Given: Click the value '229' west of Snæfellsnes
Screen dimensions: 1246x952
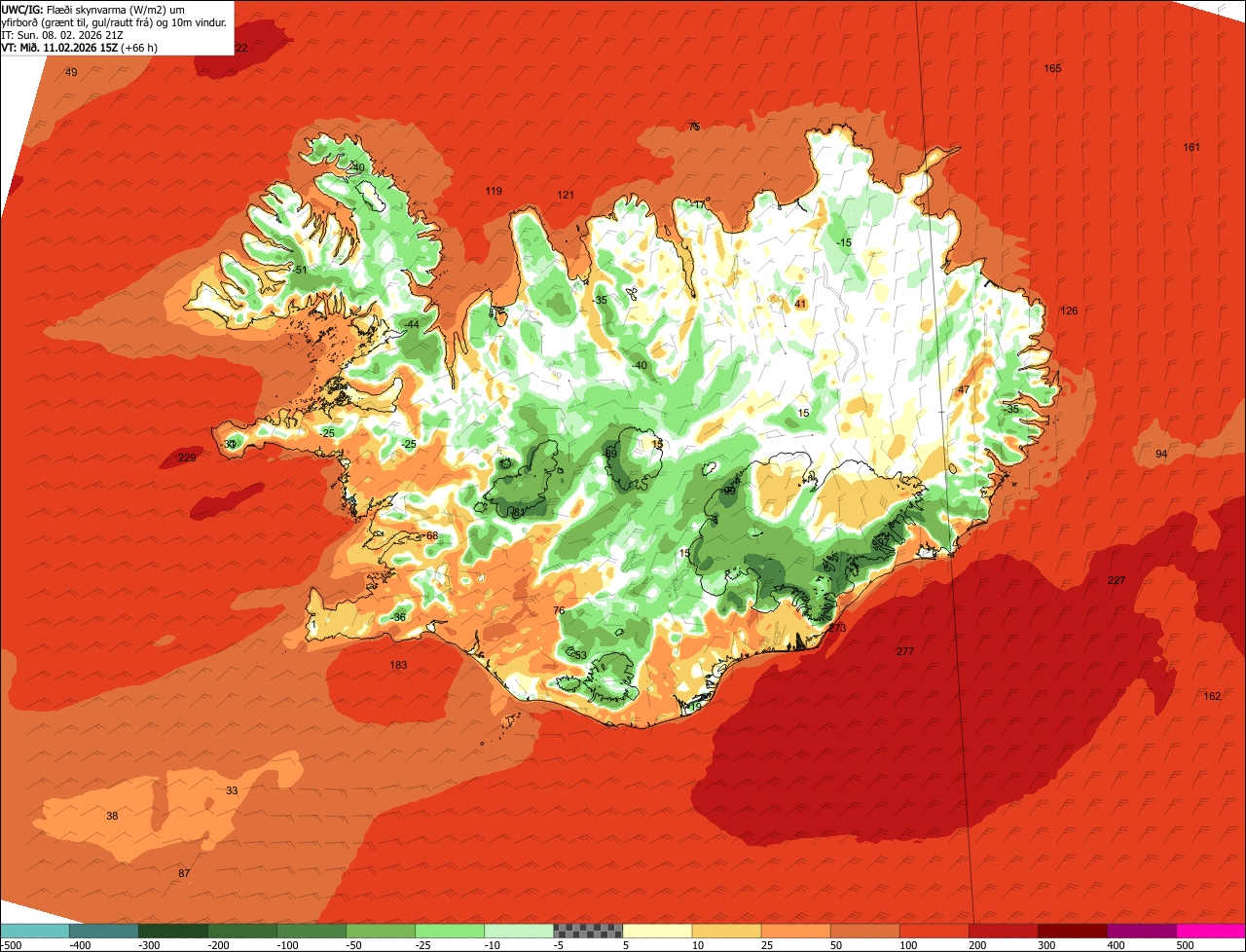Looking at the screenshot, I should click(x=187, y=458).
